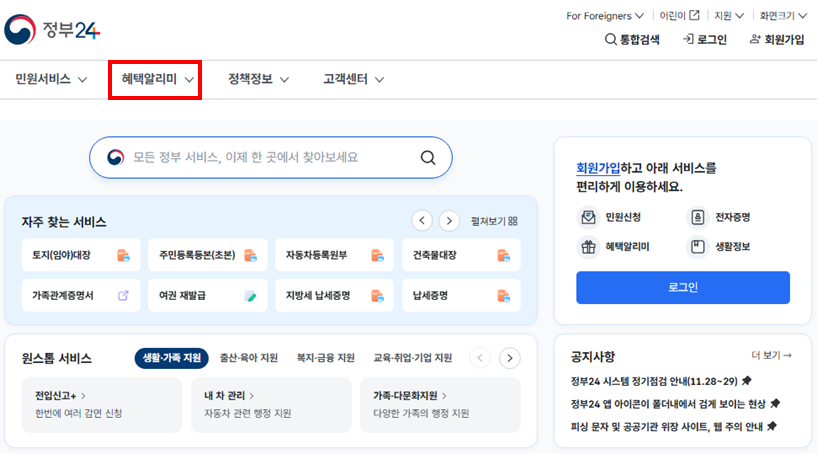Click the 생활정보 icon
The height and width of the screenshot is (454, 817).
(x=697, y=246)
